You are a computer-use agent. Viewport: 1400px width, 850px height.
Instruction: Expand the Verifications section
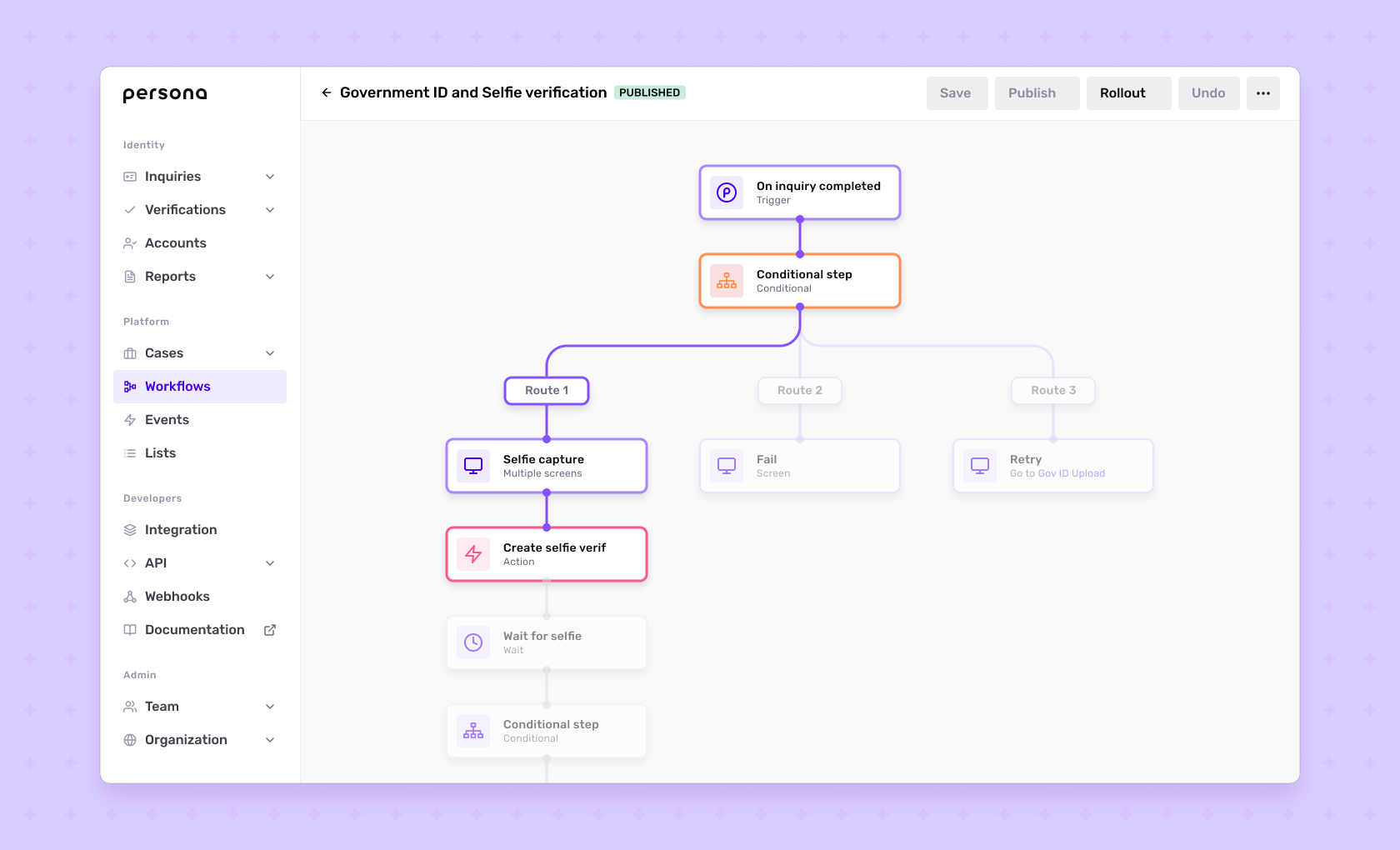tap(269, 209)
